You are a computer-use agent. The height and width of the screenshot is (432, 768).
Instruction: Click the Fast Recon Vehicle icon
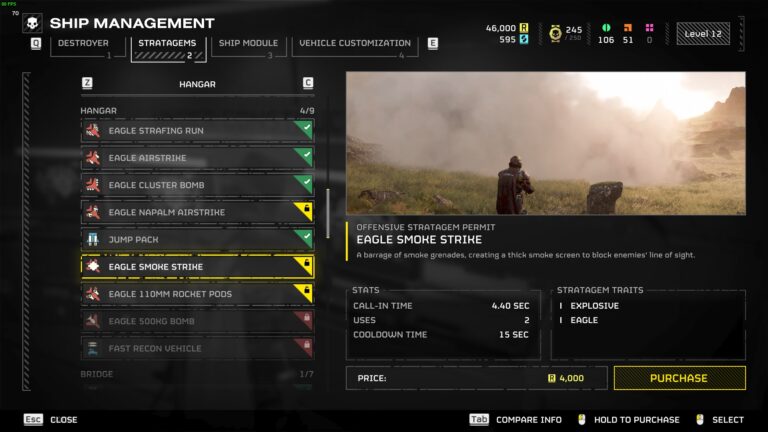(93, 348)
